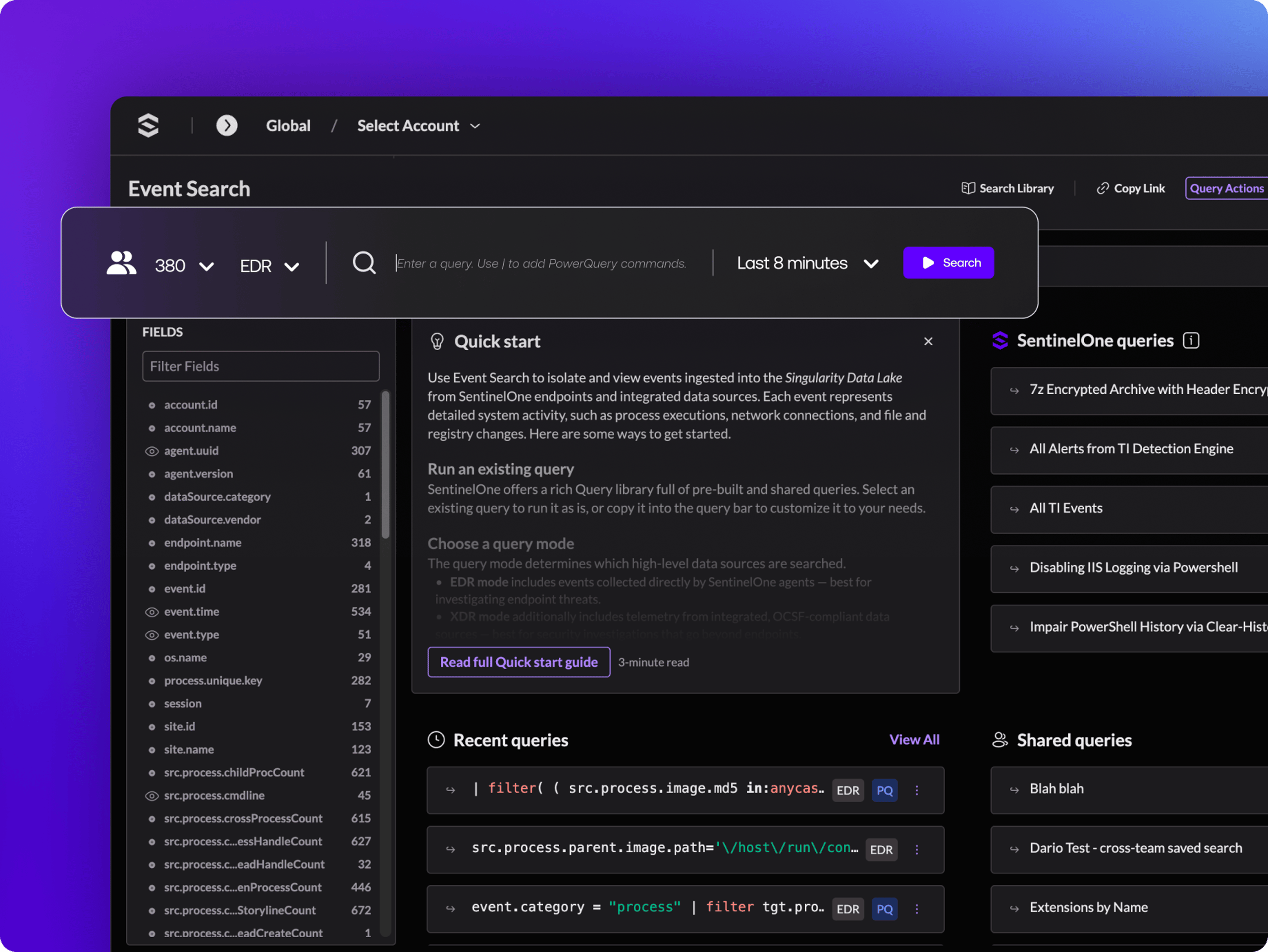Open the Last 8 minutes time range dropdown
Screen dimensions: 1268x952
click(808, 263)
